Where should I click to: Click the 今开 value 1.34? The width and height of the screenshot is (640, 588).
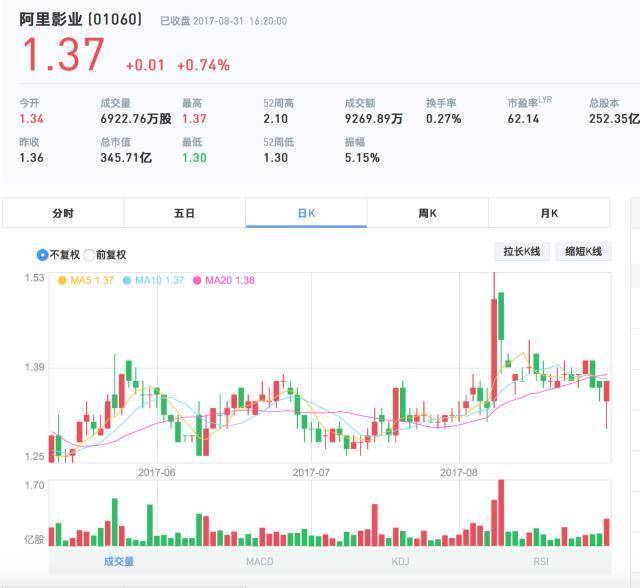[x=31, y=119]
